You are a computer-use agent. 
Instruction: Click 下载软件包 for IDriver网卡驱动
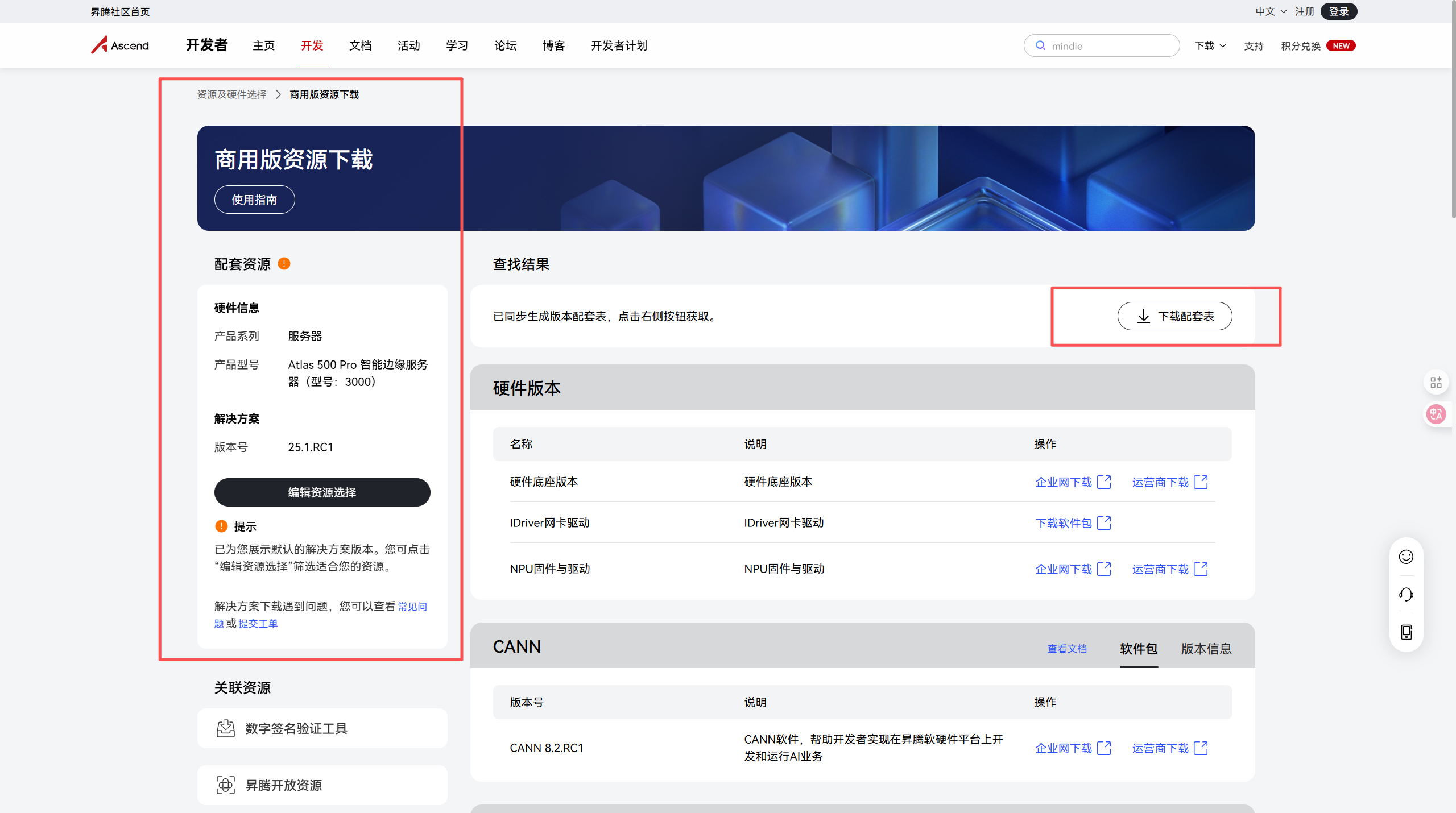point(1064,523)
